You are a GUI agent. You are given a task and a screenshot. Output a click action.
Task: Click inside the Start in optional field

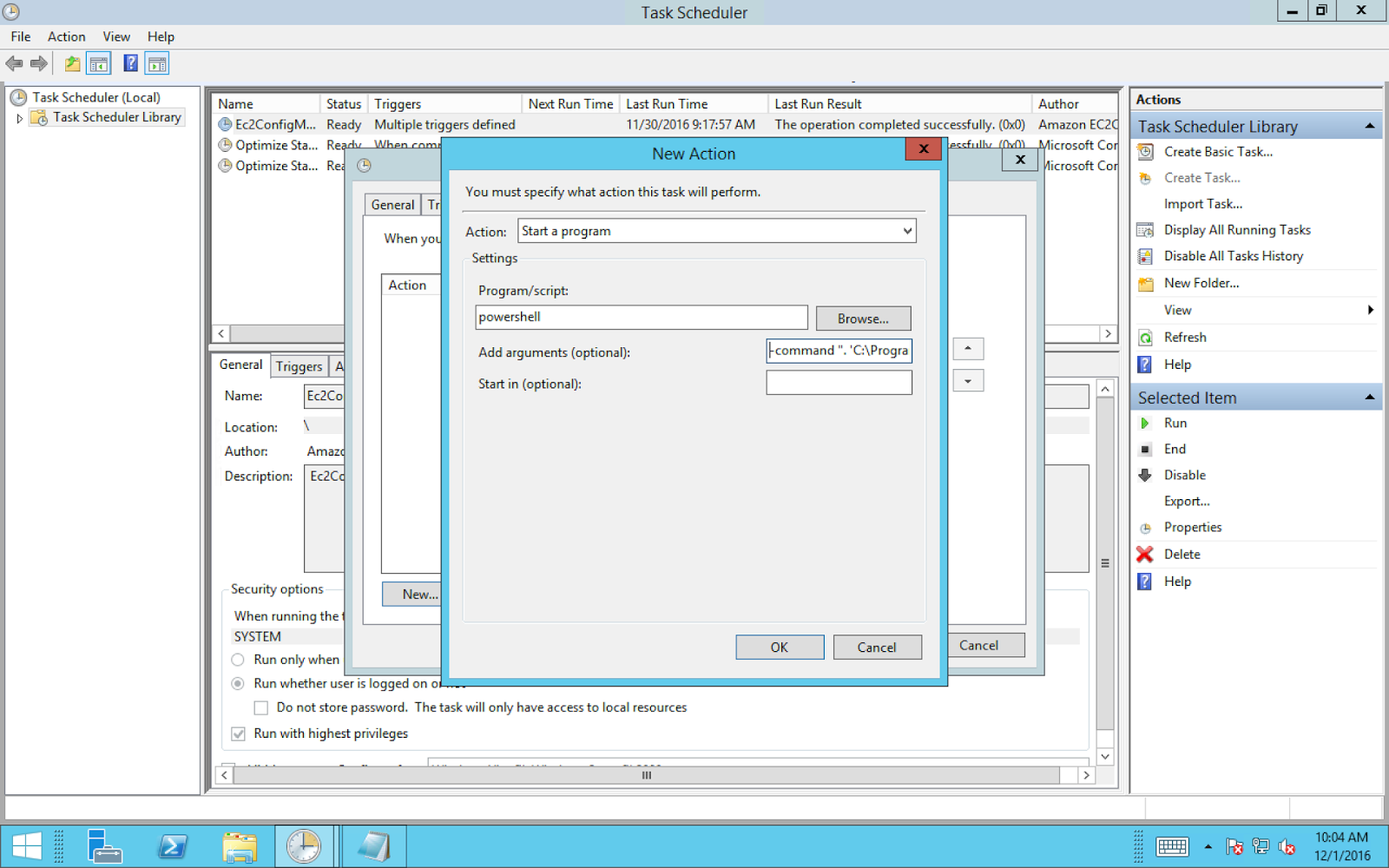pyautogui.click(x=838, y=382)
